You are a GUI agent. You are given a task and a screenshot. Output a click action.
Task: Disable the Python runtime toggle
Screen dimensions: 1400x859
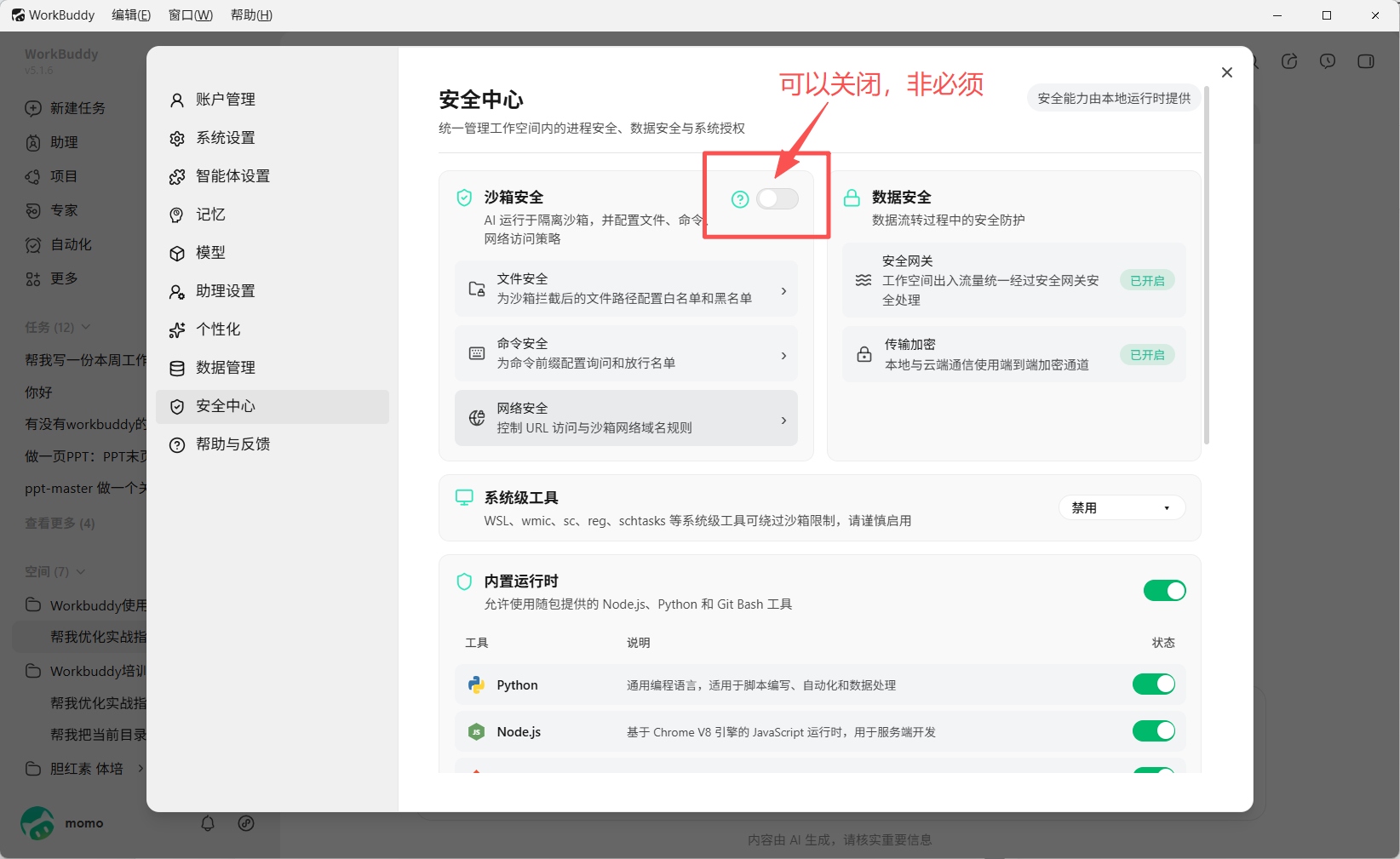tap(1153, 684)
